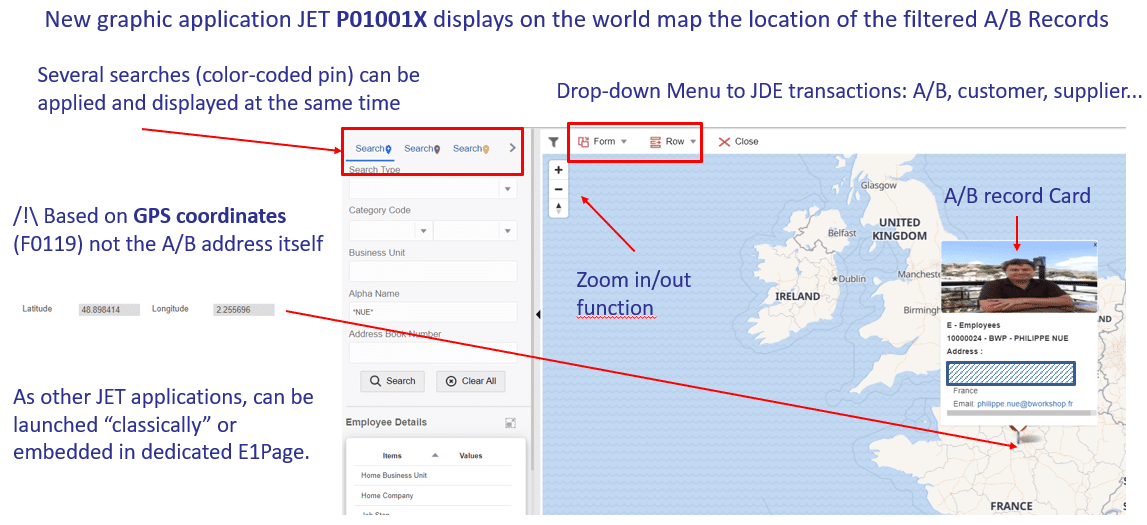
Task: Close the A/B record card
Action: (1094, 244)
